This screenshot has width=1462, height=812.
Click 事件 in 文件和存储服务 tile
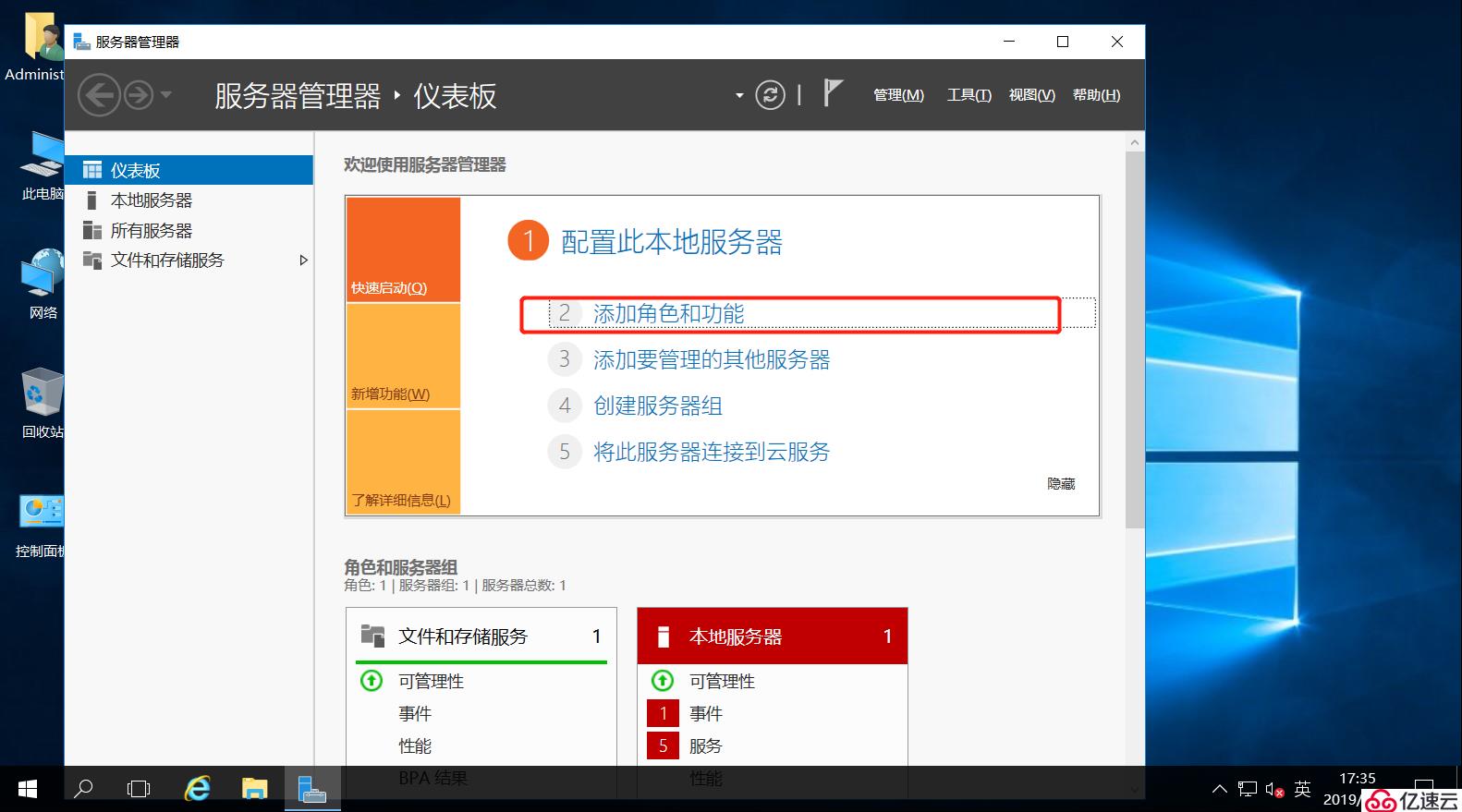click(415, 713)
